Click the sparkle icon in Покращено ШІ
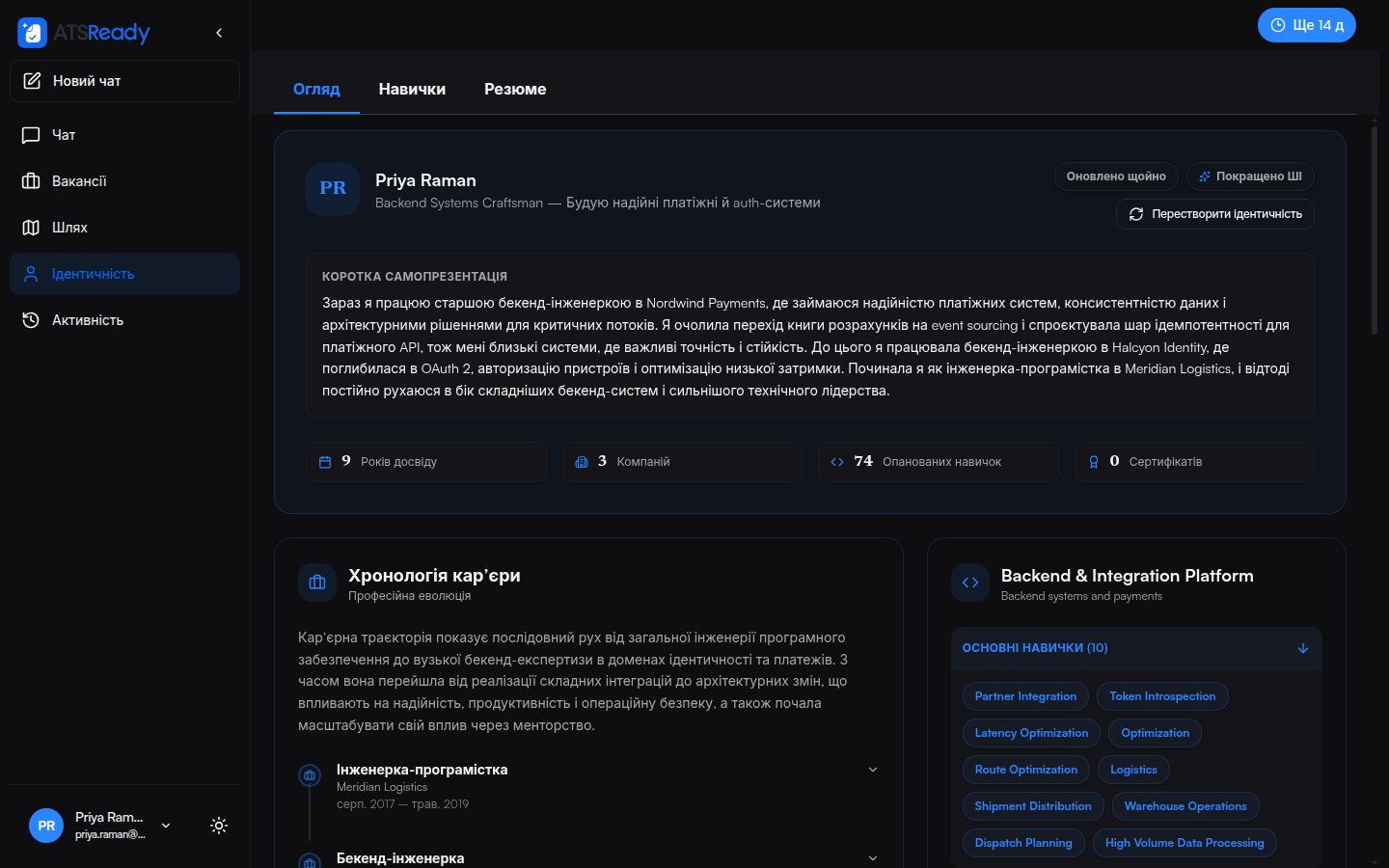 pos(1204,176)
